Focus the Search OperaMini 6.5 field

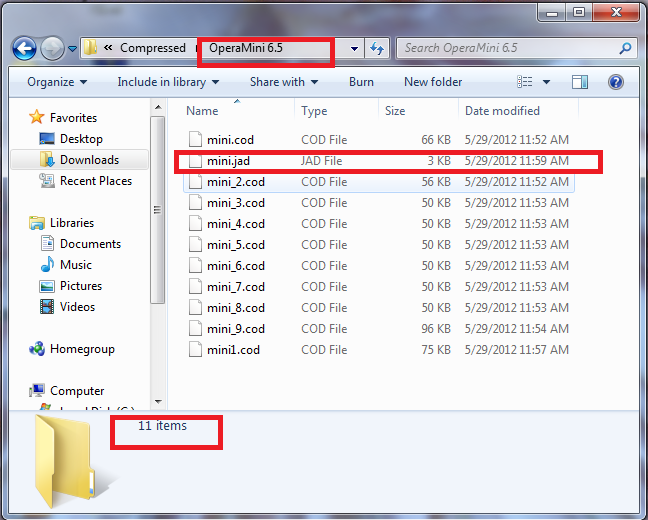(x=517, y=48)
